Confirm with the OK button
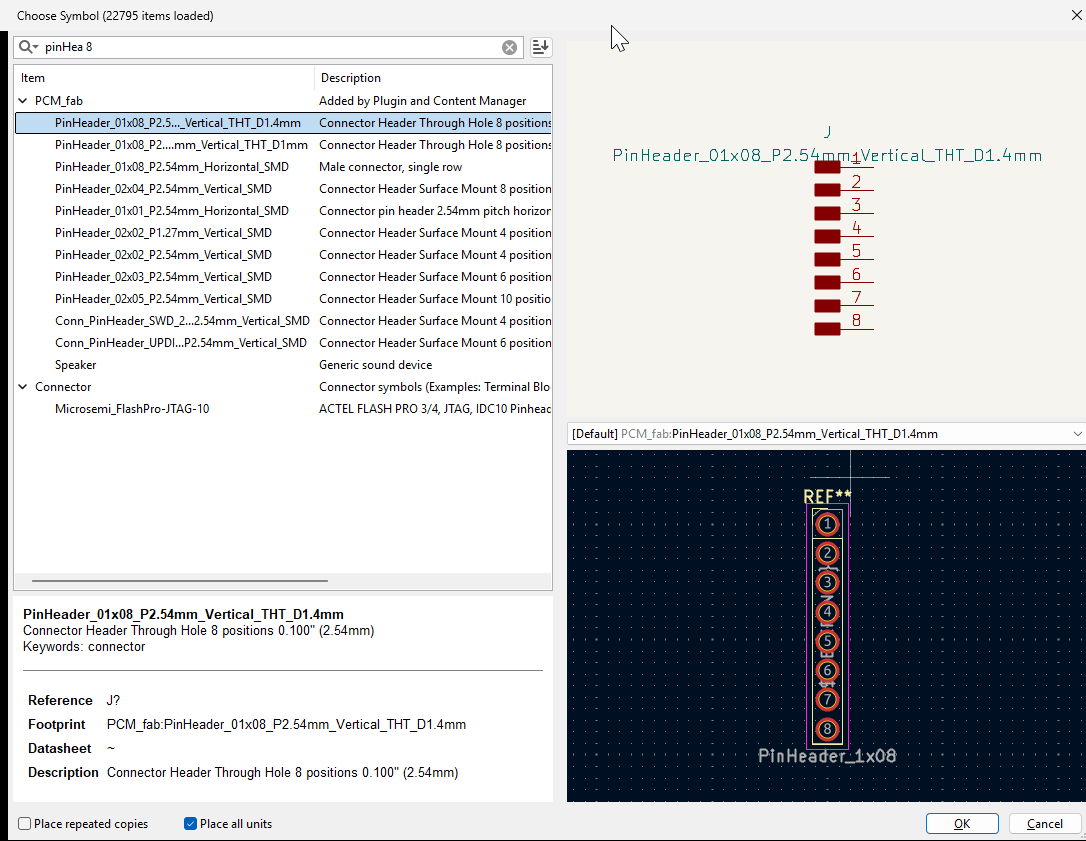Screen dimensions: 1086x841 pos(962,824)
